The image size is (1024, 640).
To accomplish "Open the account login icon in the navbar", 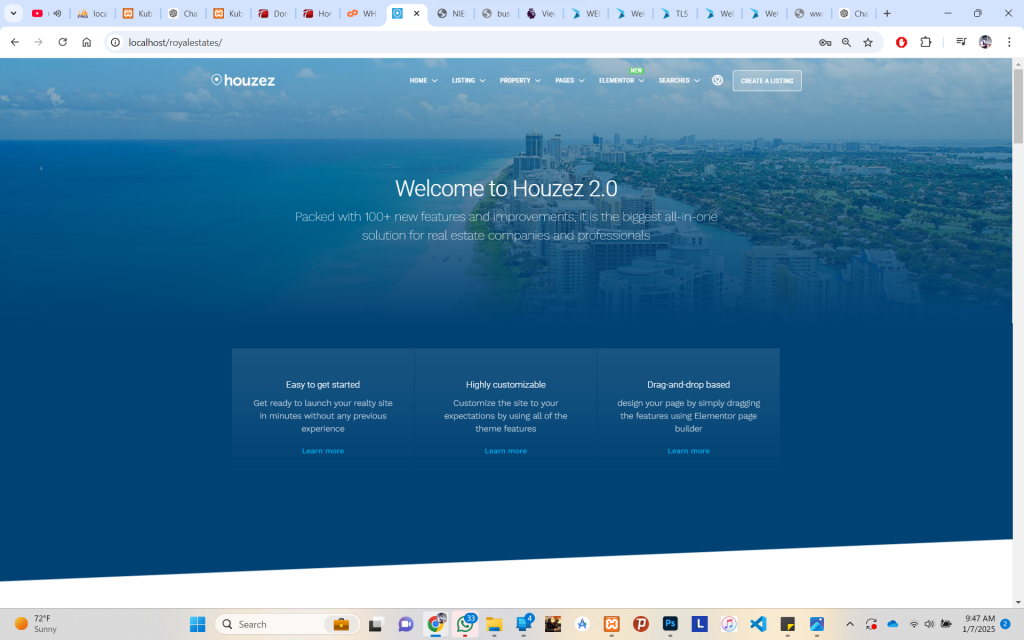I will [x=717, y=80].
